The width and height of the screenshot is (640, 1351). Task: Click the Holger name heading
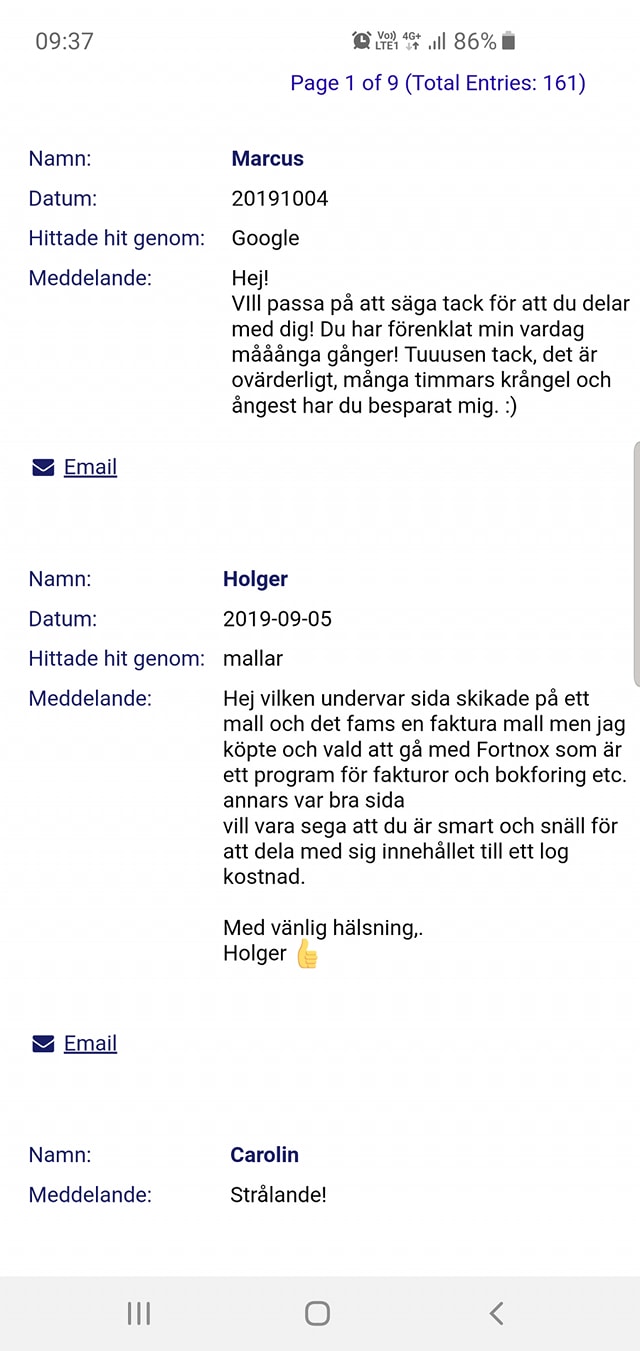coord(255,578)
